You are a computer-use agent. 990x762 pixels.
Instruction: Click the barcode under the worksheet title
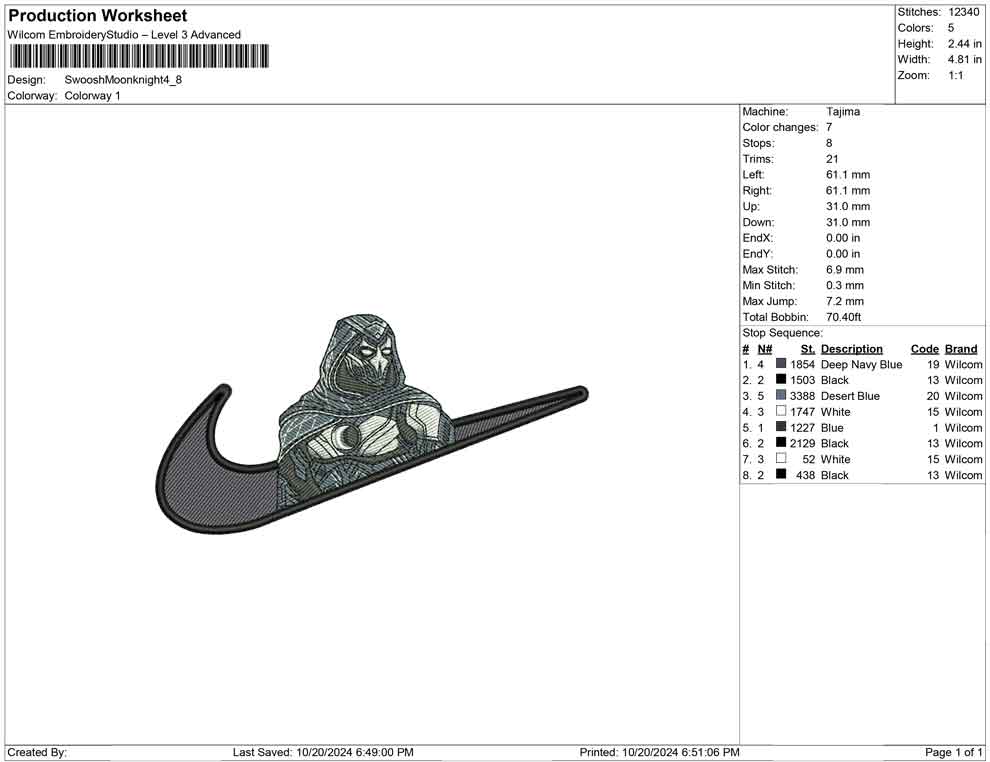point(139,56)
